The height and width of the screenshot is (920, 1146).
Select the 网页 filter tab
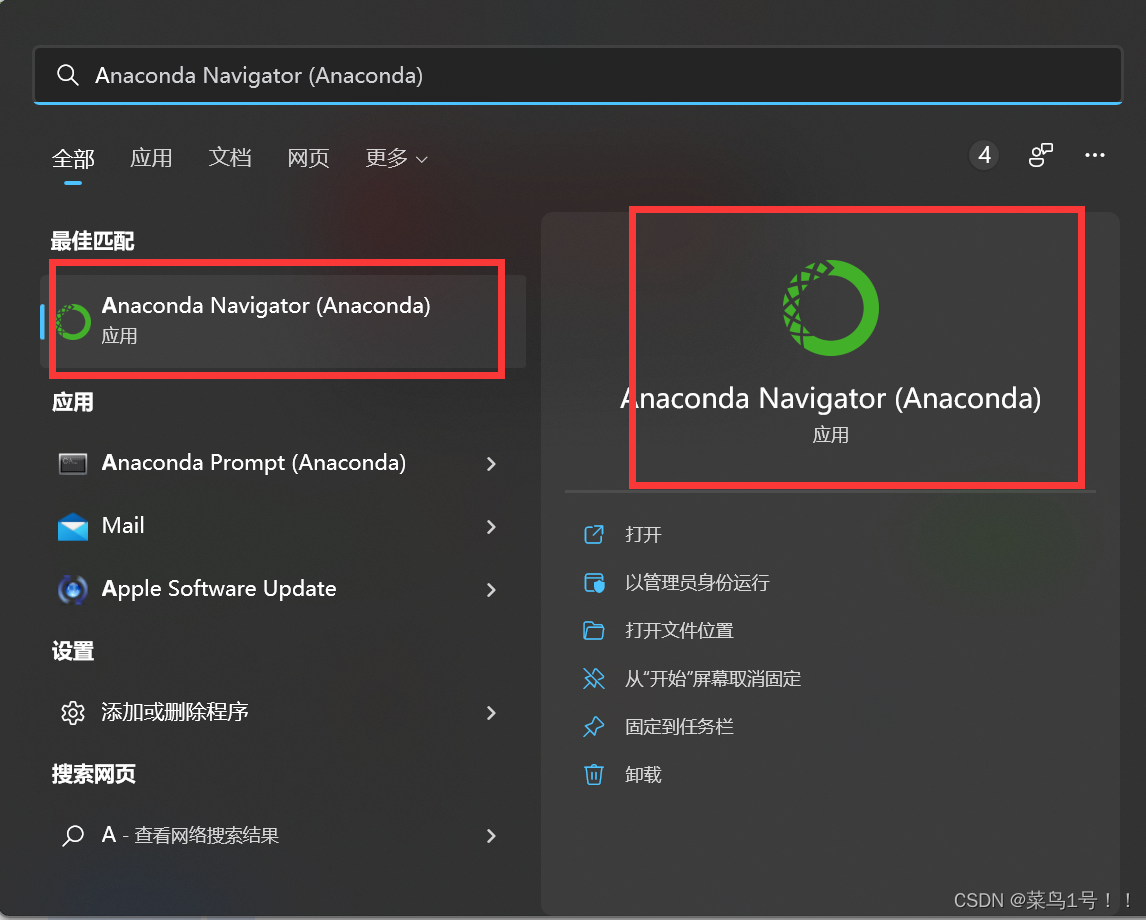(x=308, y=158)
